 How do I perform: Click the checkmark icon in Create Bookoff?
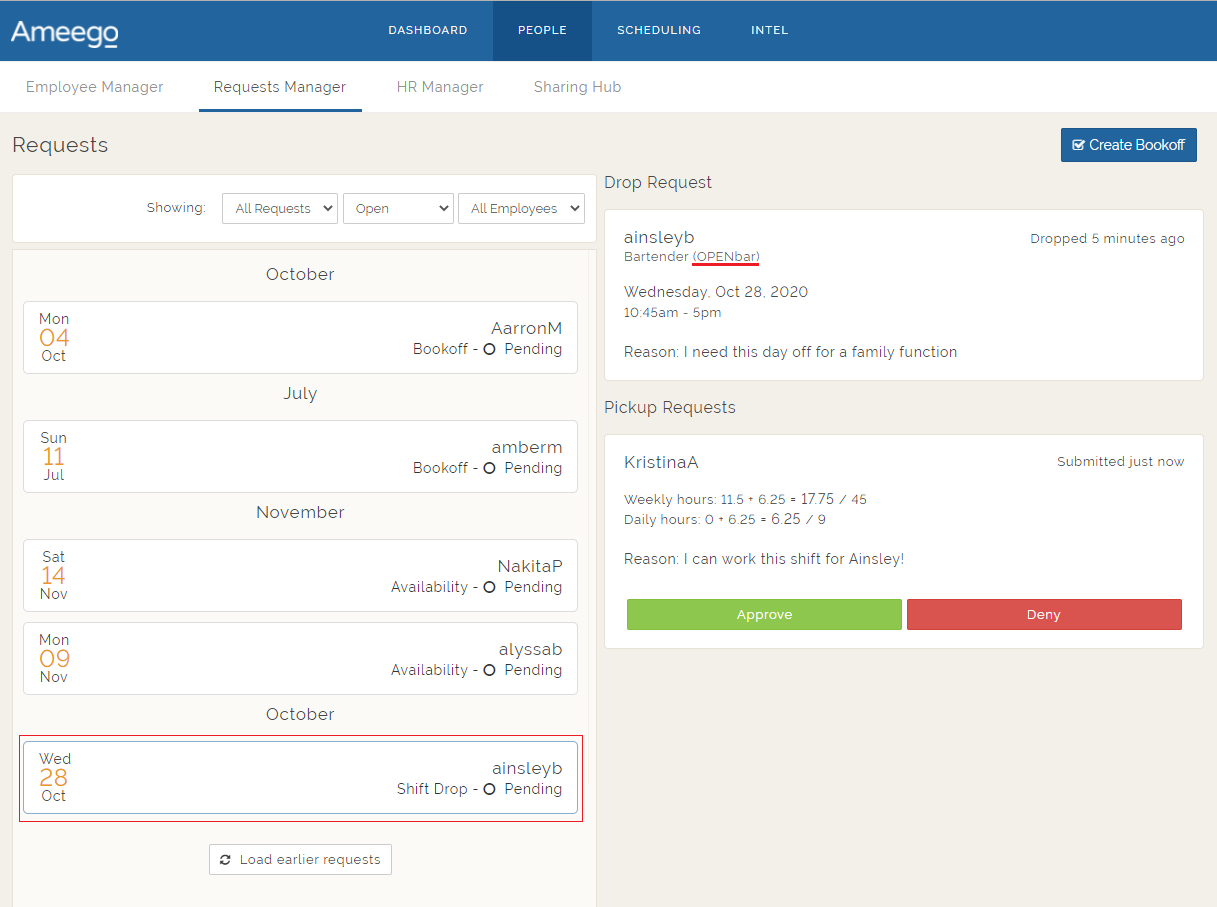pyautogui.click(x=1078, y=145)
